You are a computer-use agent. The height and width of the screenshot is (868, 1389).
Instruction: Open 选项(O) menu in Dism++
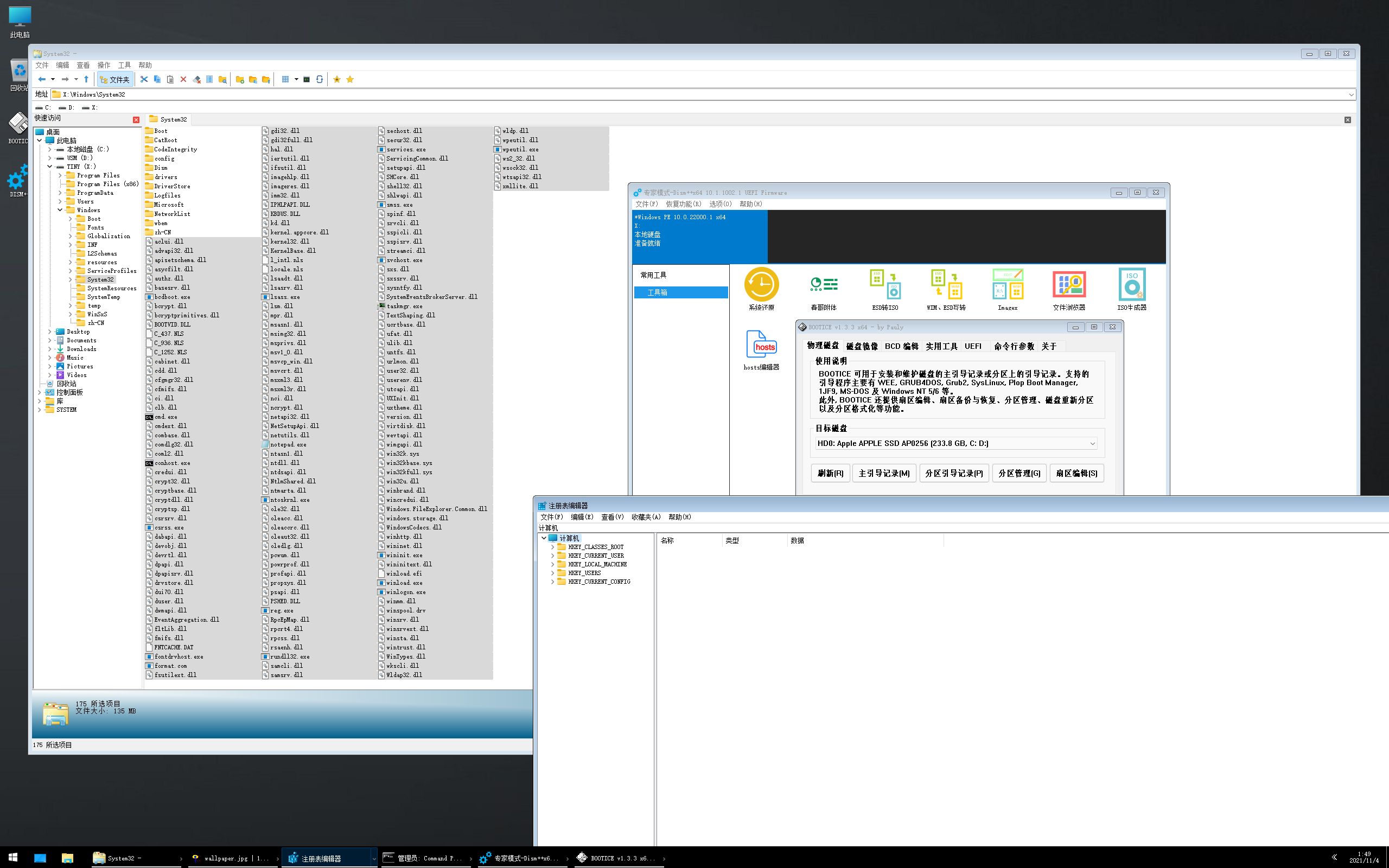(x=720, y=204)
